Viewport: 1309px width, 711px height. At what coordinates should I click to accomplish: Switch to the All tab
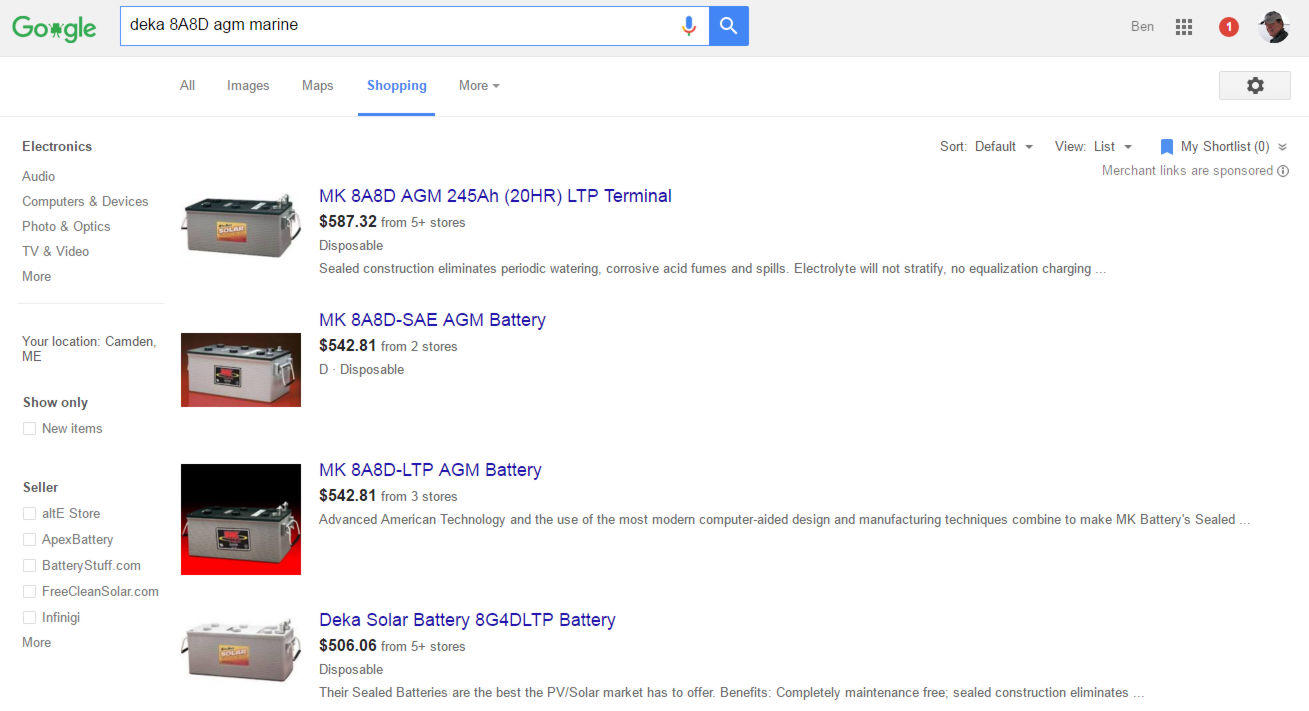tap(187, 86)
